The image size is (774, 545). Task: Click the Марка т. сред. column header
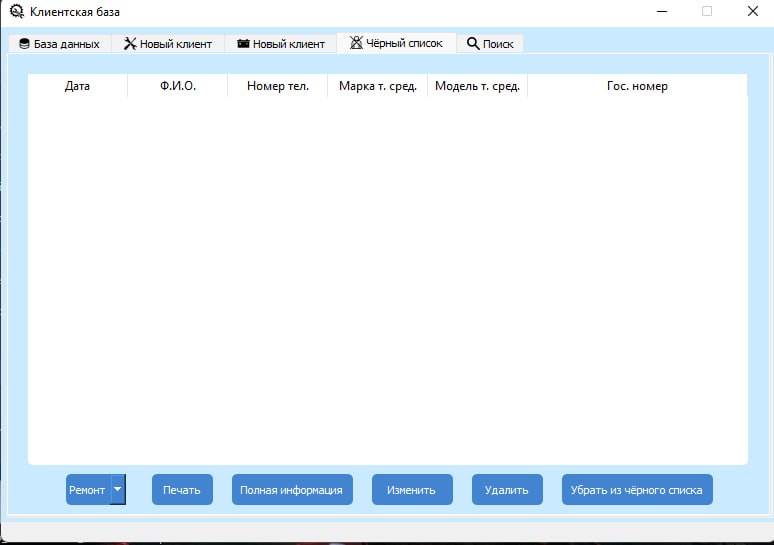point(378,86)
